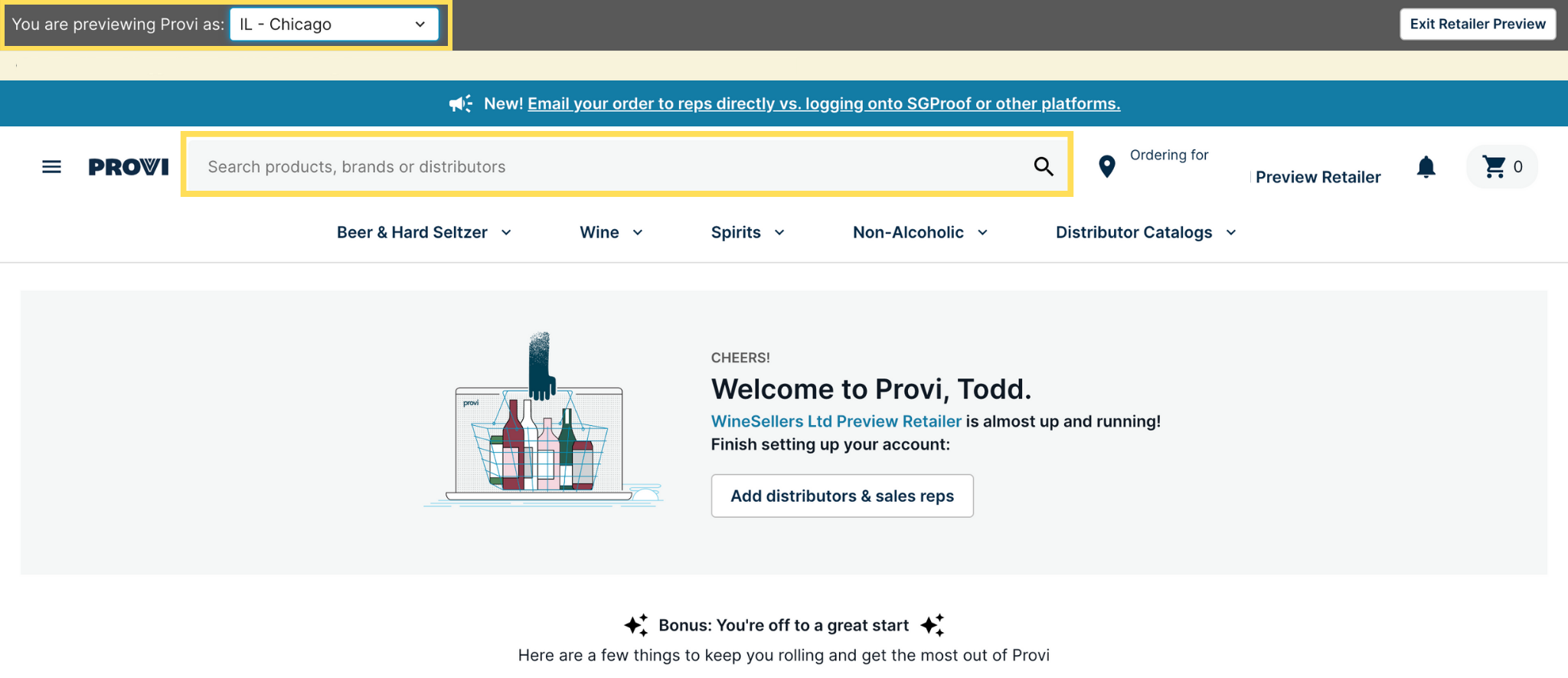Click the 'Ordering for' label

[x=1169, y=155]
